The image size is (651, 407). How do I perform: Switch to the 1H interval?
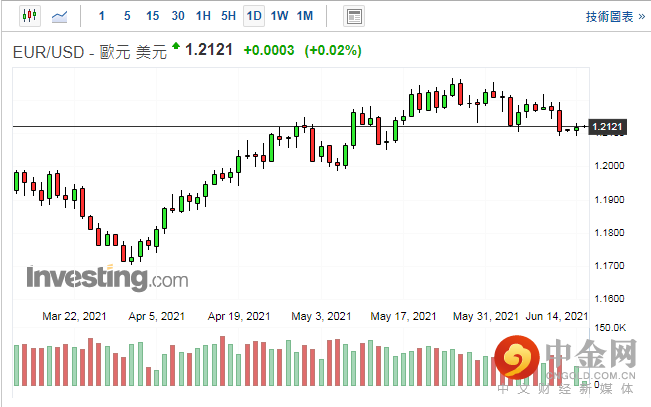(x=203, y=16)
